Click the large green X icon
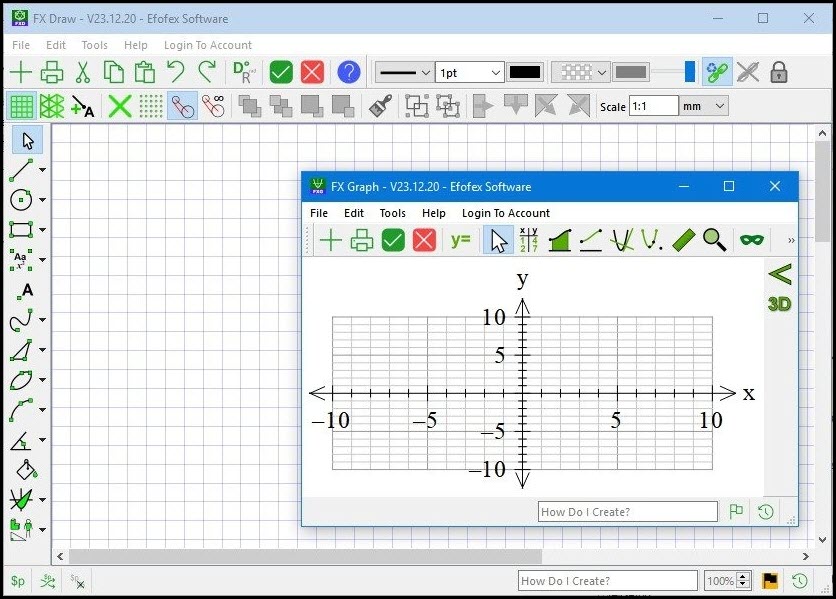 [120, 106]
